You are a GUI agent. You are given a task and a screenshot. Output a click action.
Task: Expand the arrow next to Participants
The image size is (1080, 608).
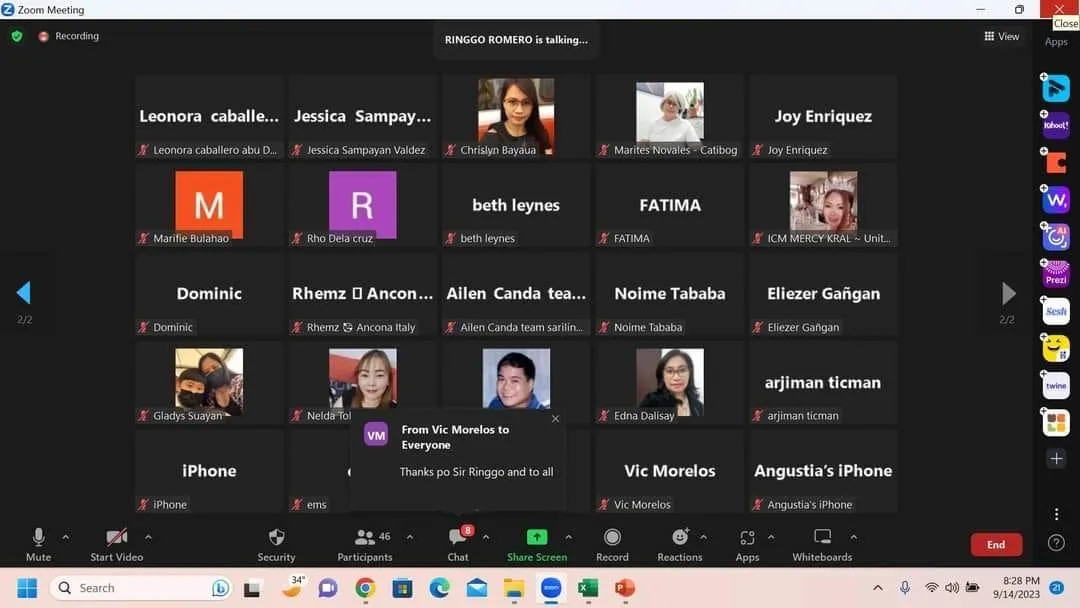pos(410,537)
